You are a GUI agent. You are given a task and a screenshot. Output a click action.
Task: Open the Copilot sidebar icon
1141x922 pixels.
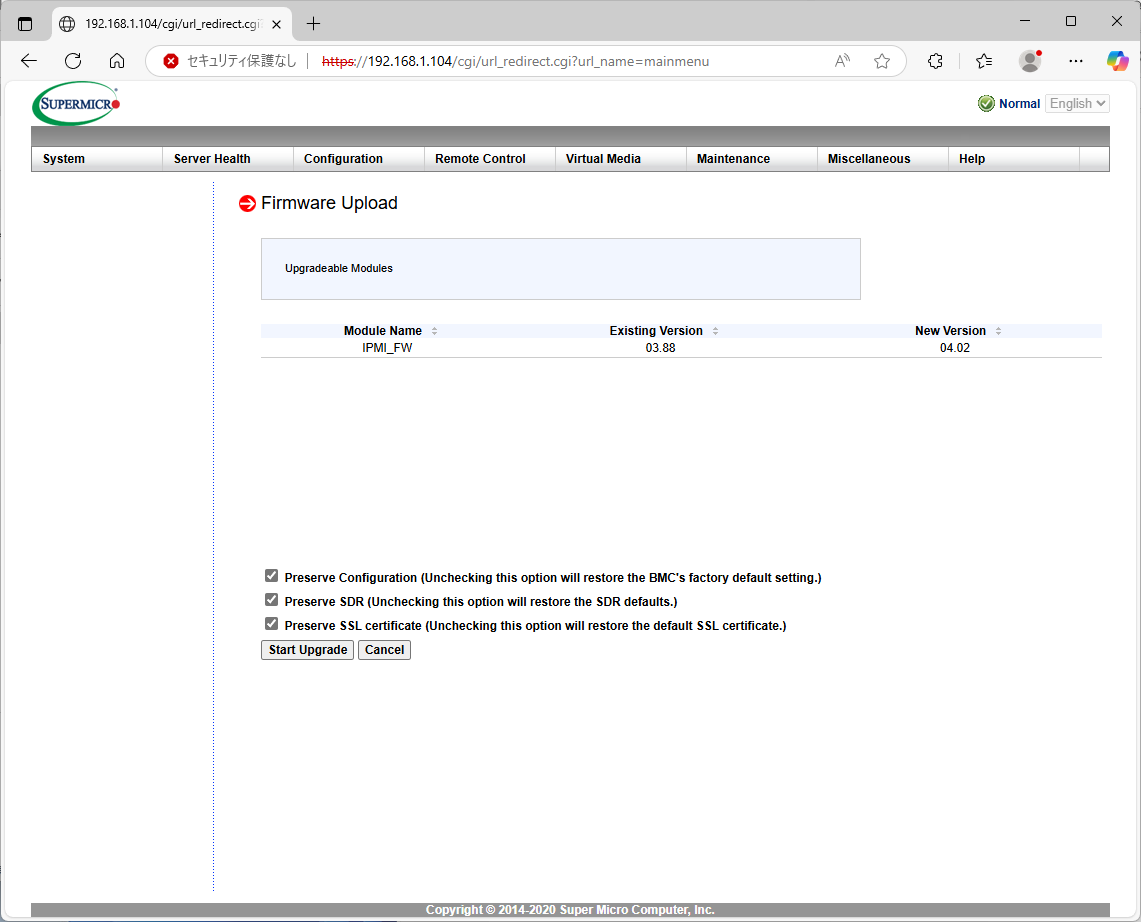click(1117, 61)
